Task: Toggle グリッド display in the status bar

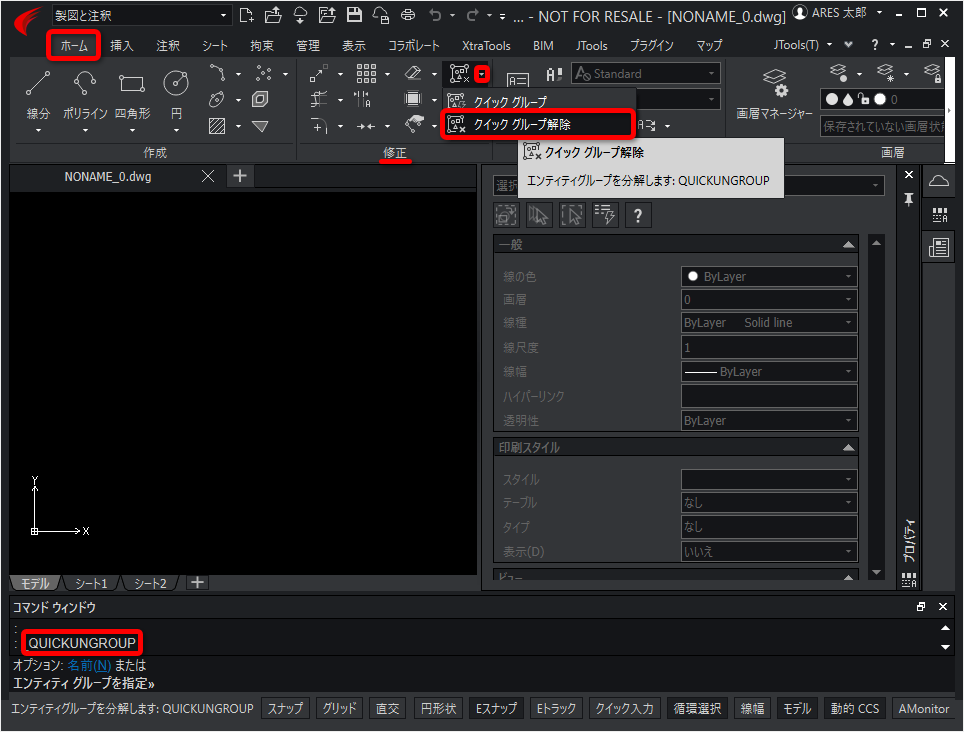Action: [339, 708]
